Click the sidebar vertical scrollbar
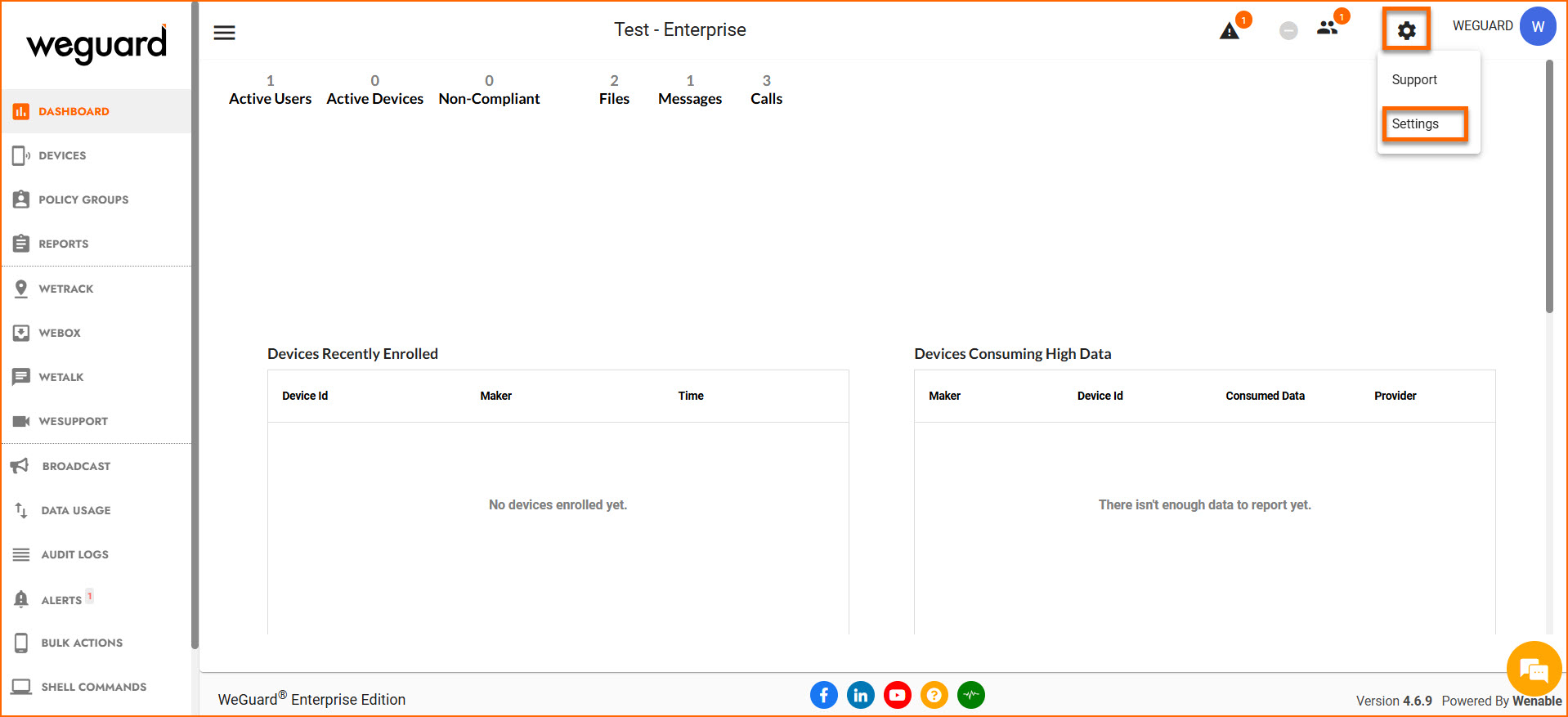The image size is (1568, 717). pos(195,325)
